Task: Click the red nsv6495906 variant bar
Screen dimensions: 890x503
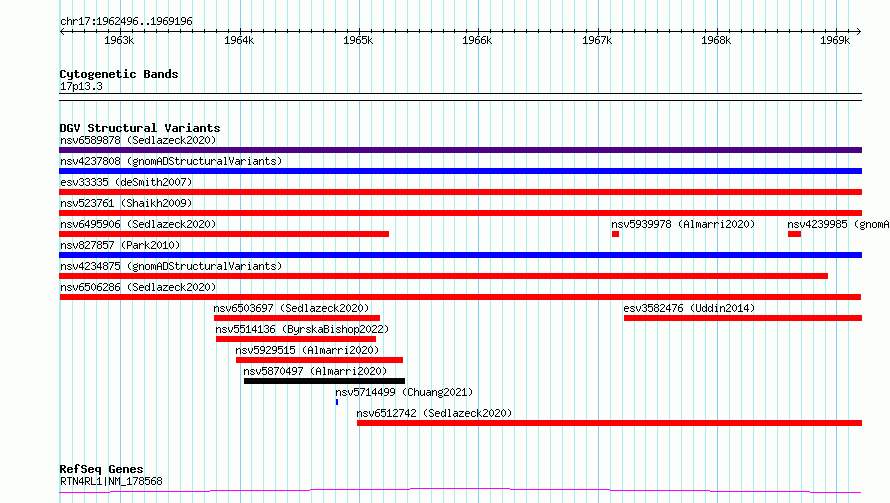Action: (x=224, y=234)
